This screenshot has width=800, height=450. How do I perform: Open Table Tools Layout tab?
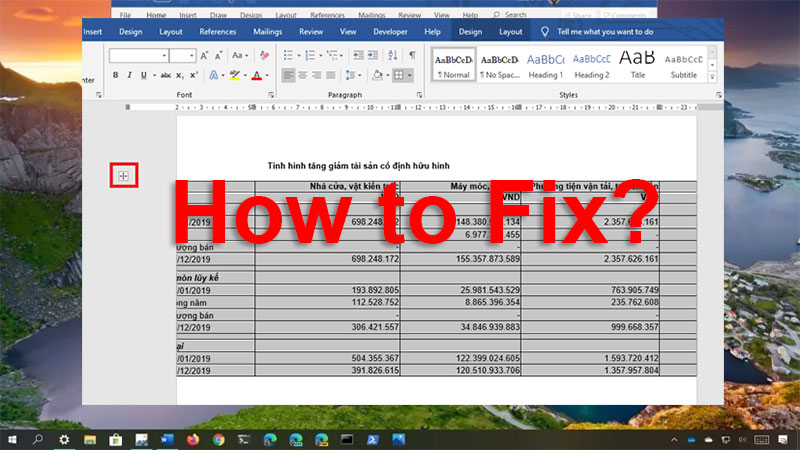pyautogui.click(x=510, y=32)
